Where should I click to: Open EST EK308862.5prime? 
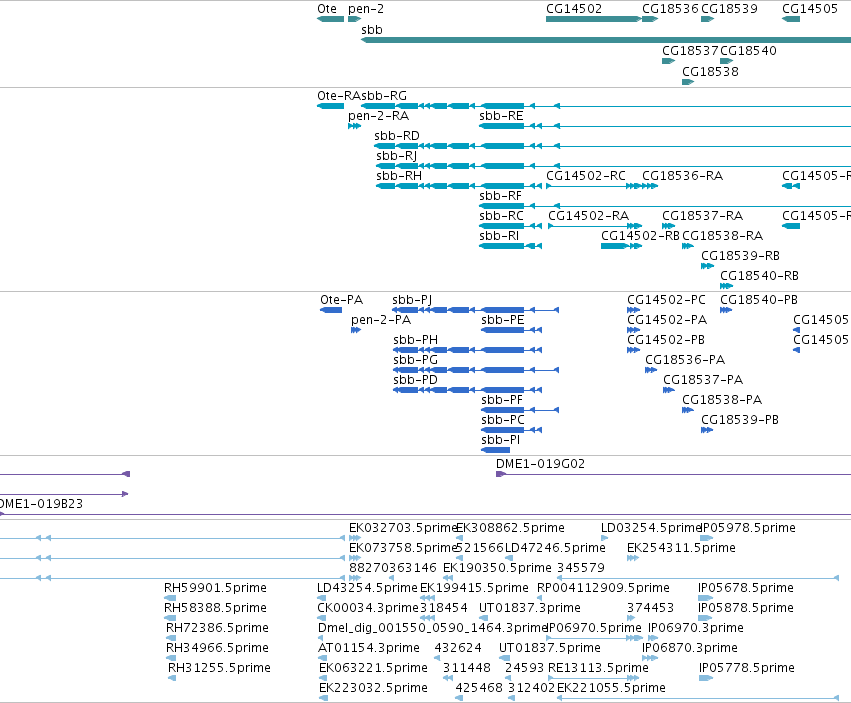coord(460,538)
